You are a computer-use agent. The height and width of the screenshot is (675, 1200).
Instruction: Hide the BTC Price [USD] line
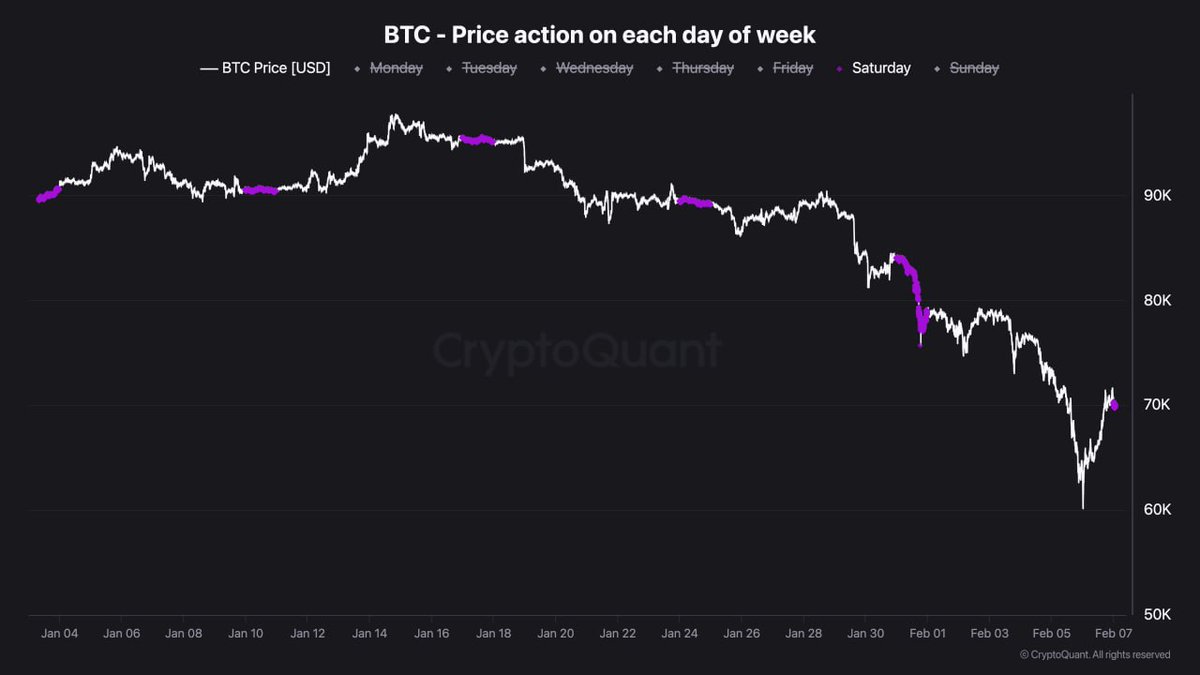277,68
